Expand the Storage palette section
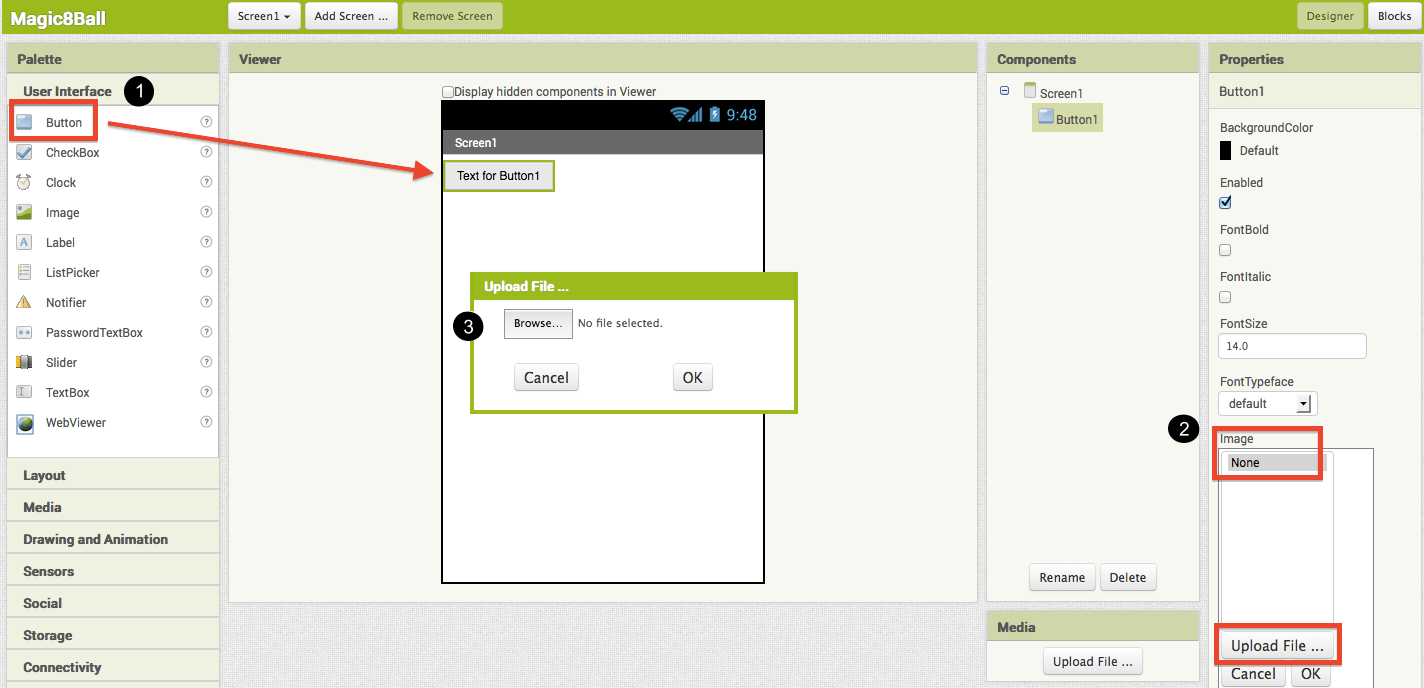Image resolution: width=1424 pixels, height=688 pixels. [x=113, y=635]
